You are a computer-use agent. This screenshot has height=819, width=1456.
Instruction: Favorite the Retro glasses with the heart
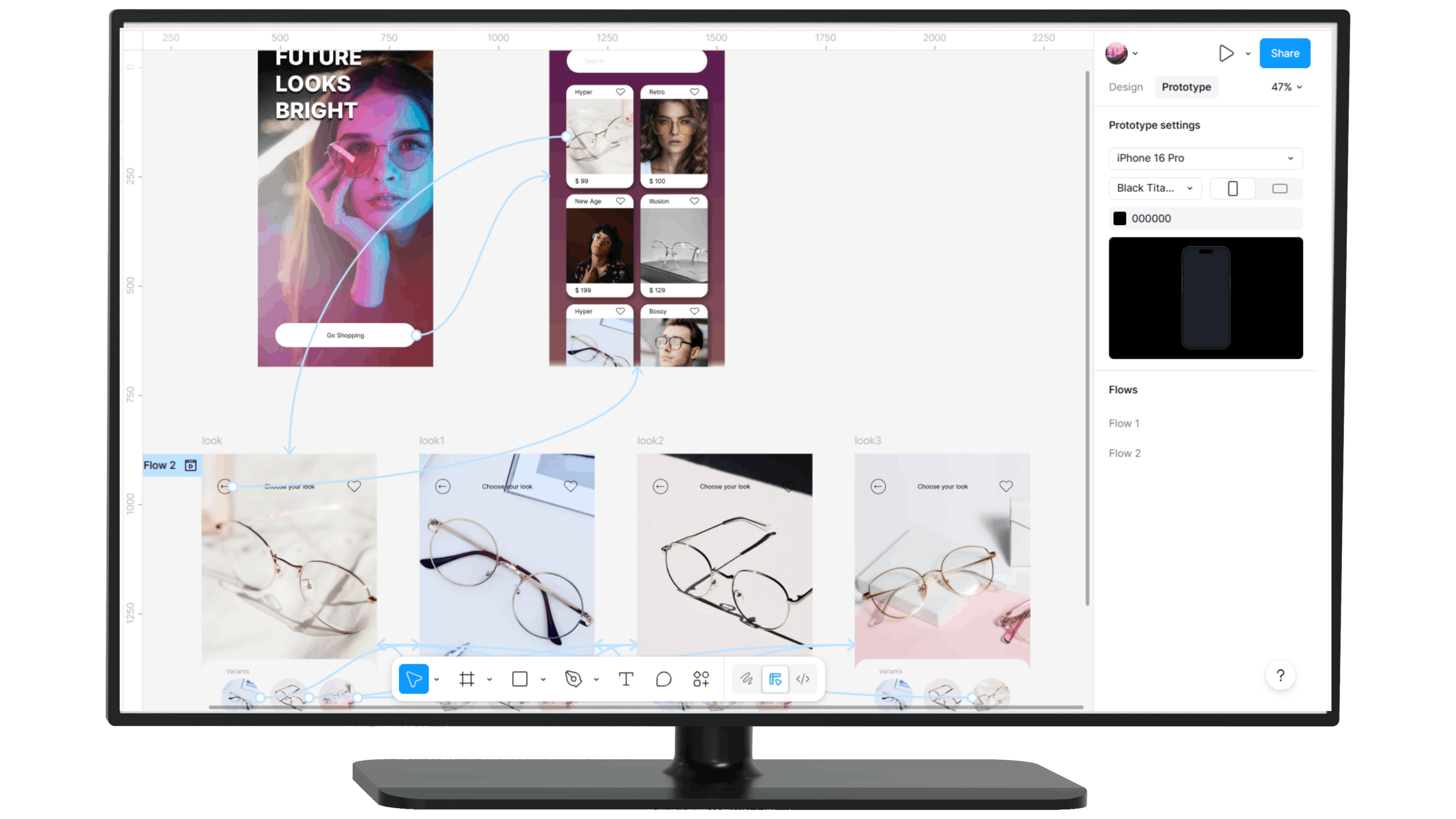tap(694, 92)
